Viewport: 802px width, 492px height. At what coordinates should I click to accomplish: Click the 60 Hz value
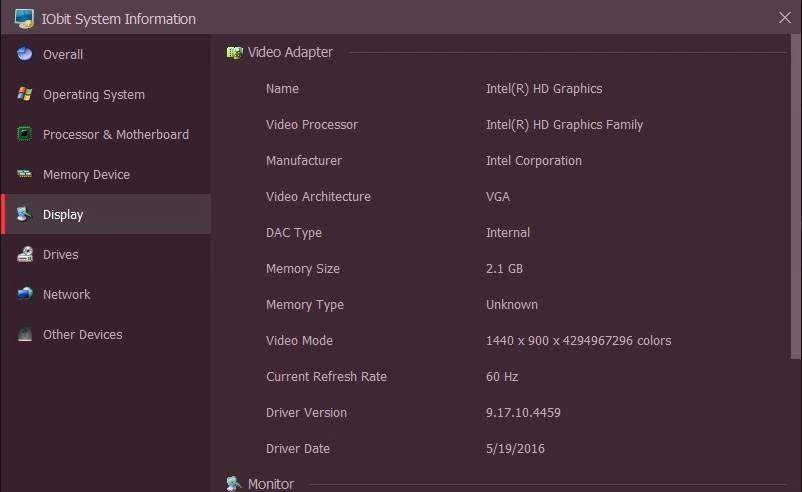coord(502,376)
